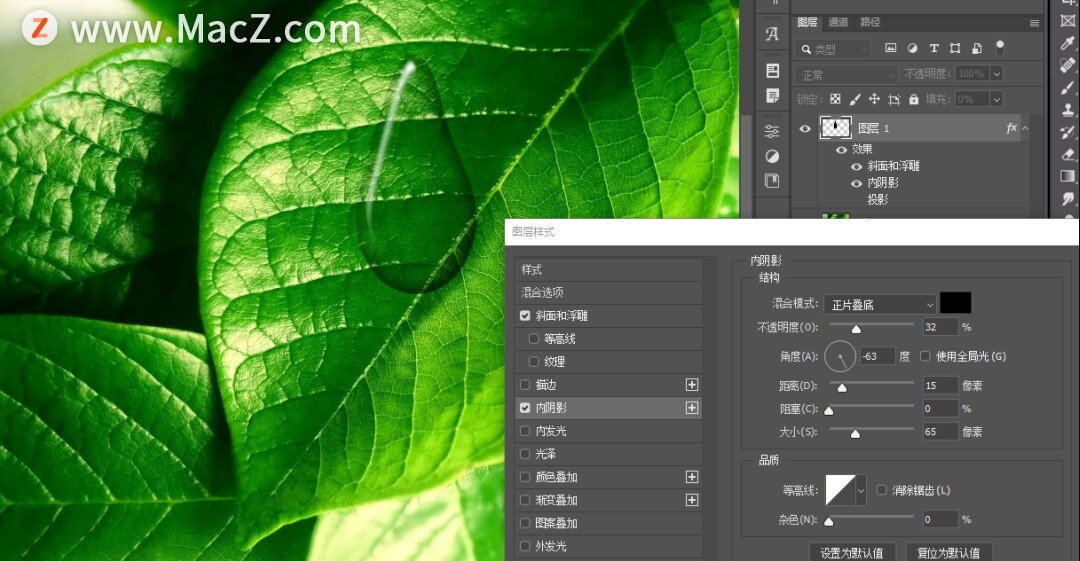Open the Glyphs panel icon (A)
The width and height of the screenshot is (1080, 561).
[772, 34]
